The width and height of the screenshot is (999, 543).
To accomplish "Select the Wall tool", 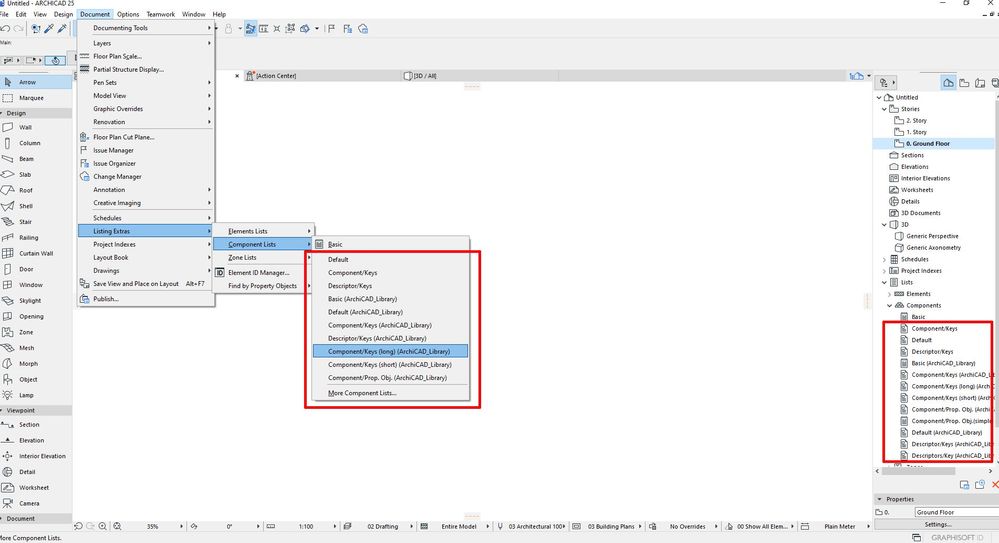I will click(36, 127).
